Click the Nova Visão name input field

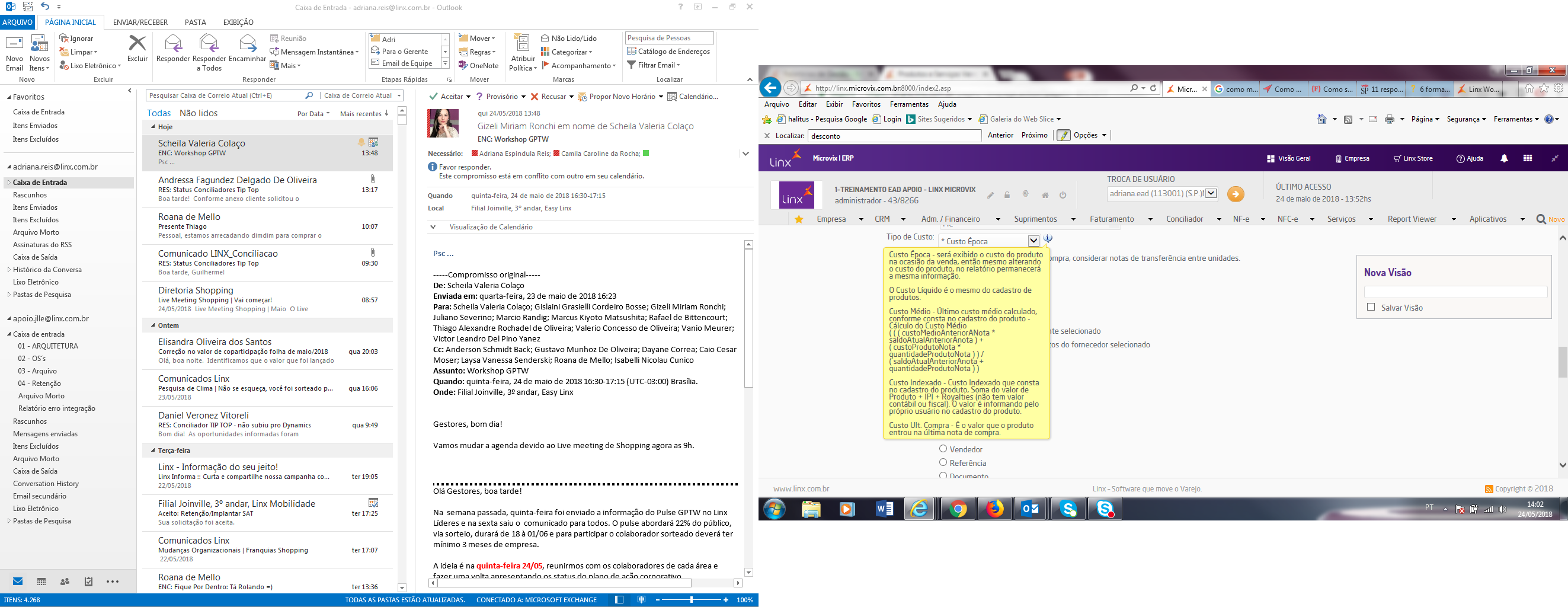point(1455,292)
